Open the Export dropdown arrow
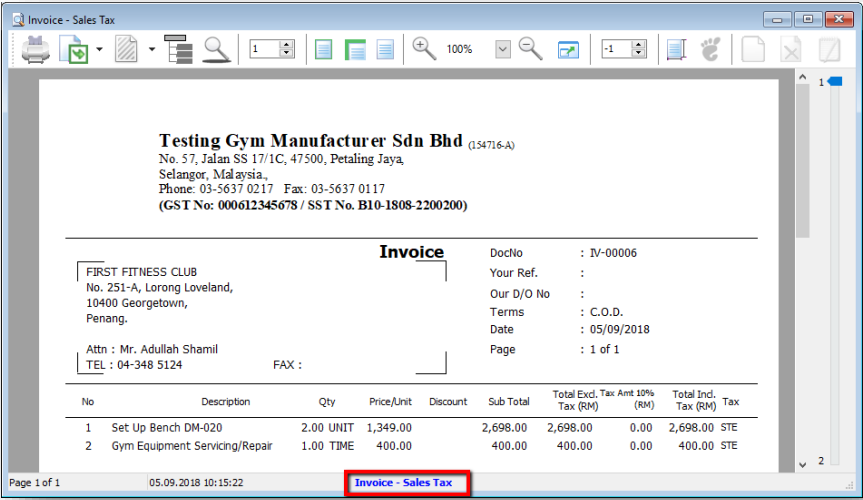Screen dimensions: 863x500 pyautogui.click(x=99, y=49)
